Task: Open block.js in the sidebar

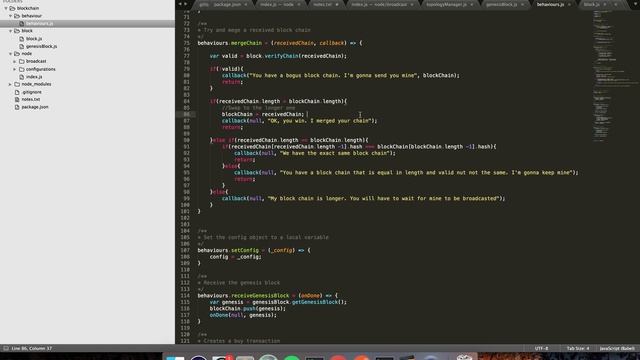Action: (34, 39)
